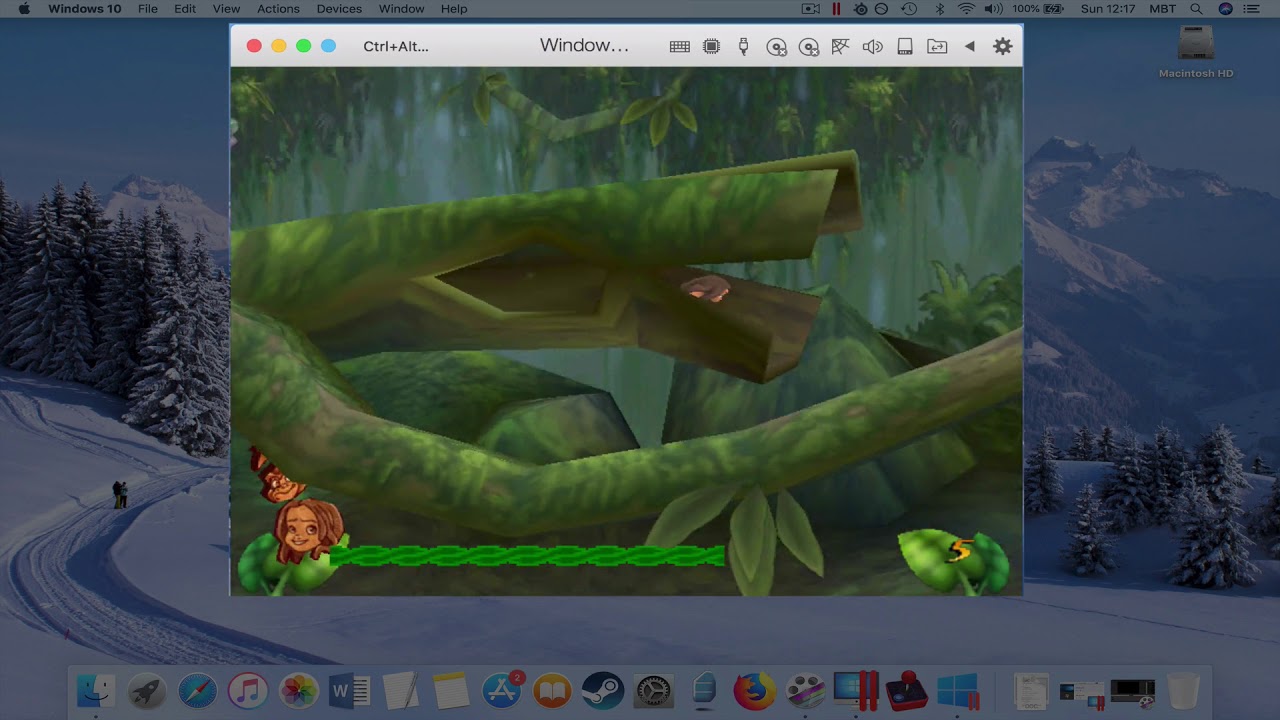Open Launchpad rocket in the Dock
1280x720 pixels.
(x=147, y=691)
